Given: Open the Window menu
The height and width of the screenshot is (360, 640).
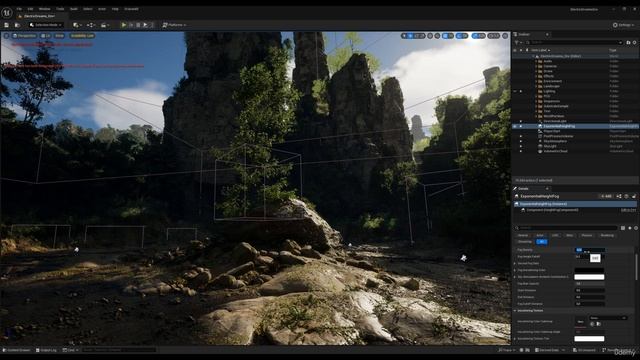Looking at the screenshot, I should tap(44, 9).
